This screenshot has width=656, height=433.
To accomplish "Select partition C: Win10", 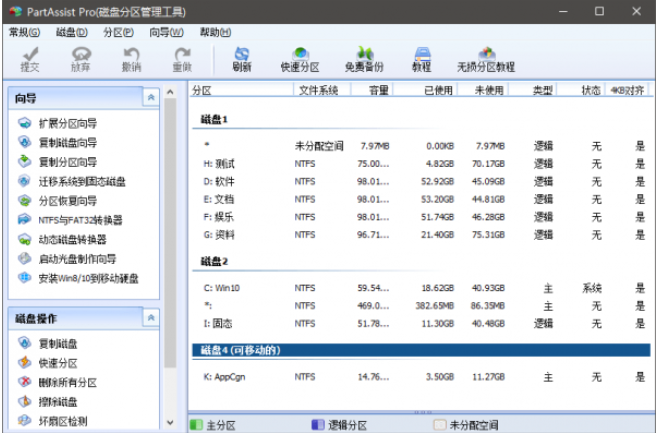I will click(x=421, y=288).
